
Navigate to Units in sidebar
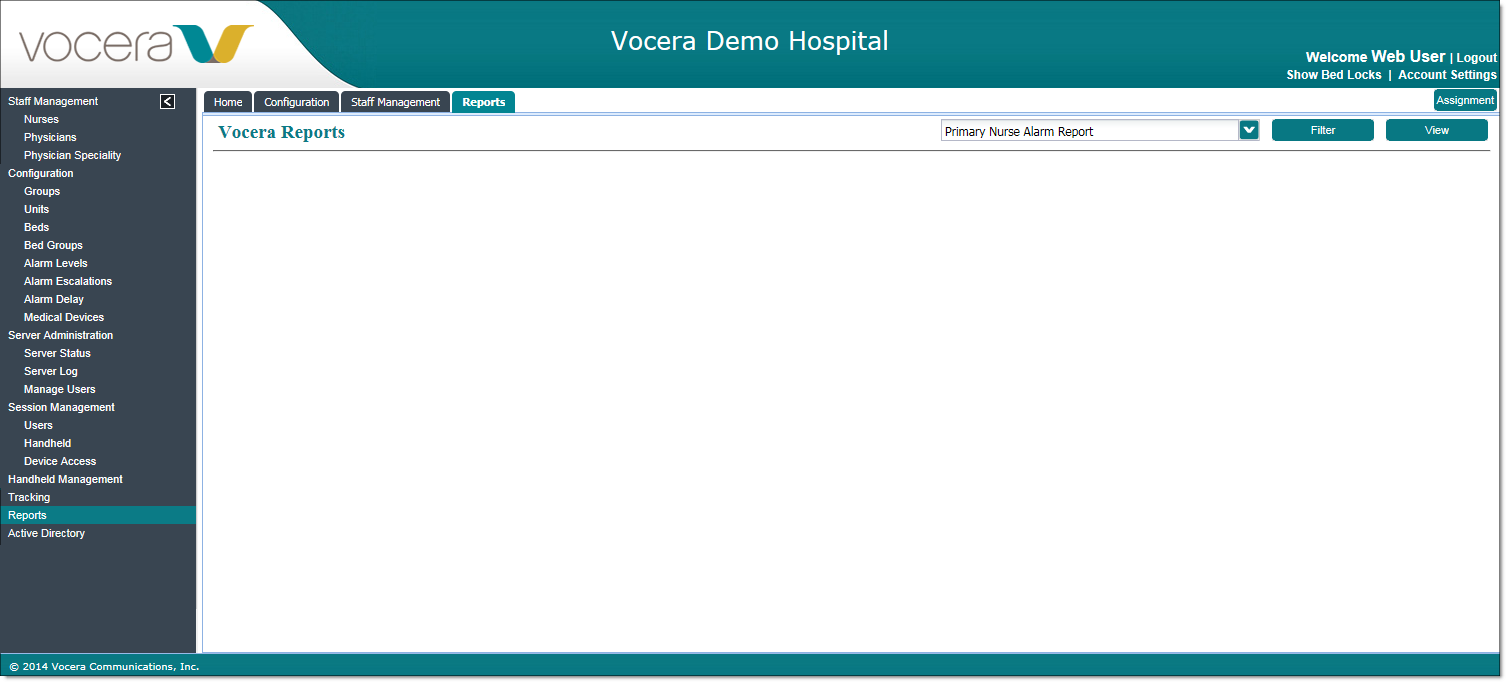(37, 209)
